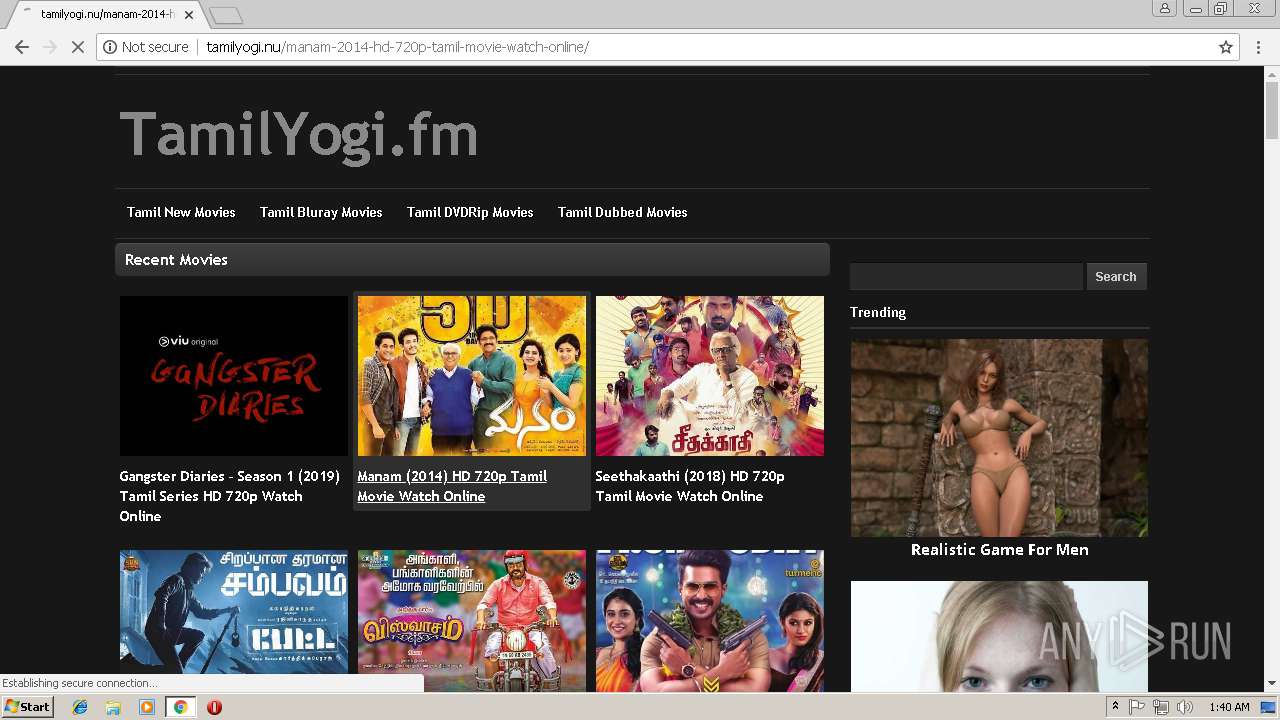Click the scroll up arrow of the page scrollbar
This screenshot has width=1280, height=720.
pyautogui.click(x=1272, y=75)
